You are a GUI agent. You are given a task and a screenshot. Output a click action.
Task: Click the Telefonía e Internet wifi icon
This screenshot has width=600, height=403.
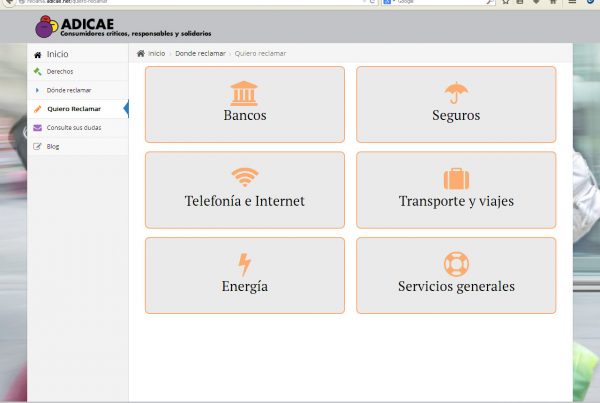[x=244, y=178]
